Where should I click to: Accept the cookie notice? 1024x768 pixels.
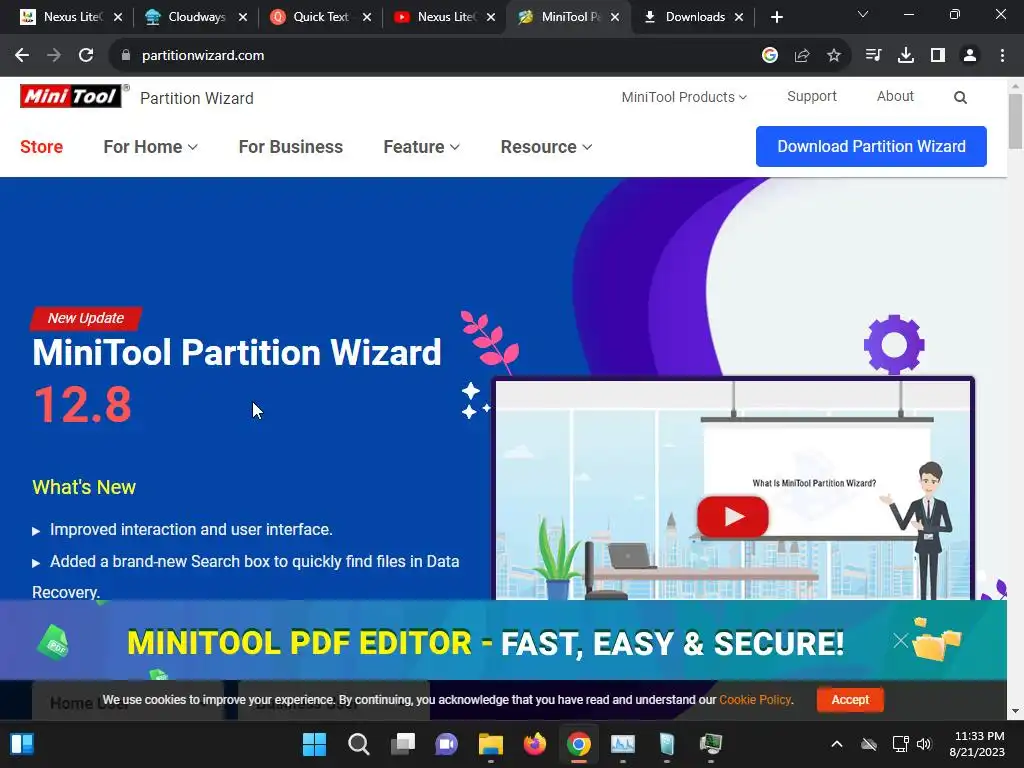(850, 699)
